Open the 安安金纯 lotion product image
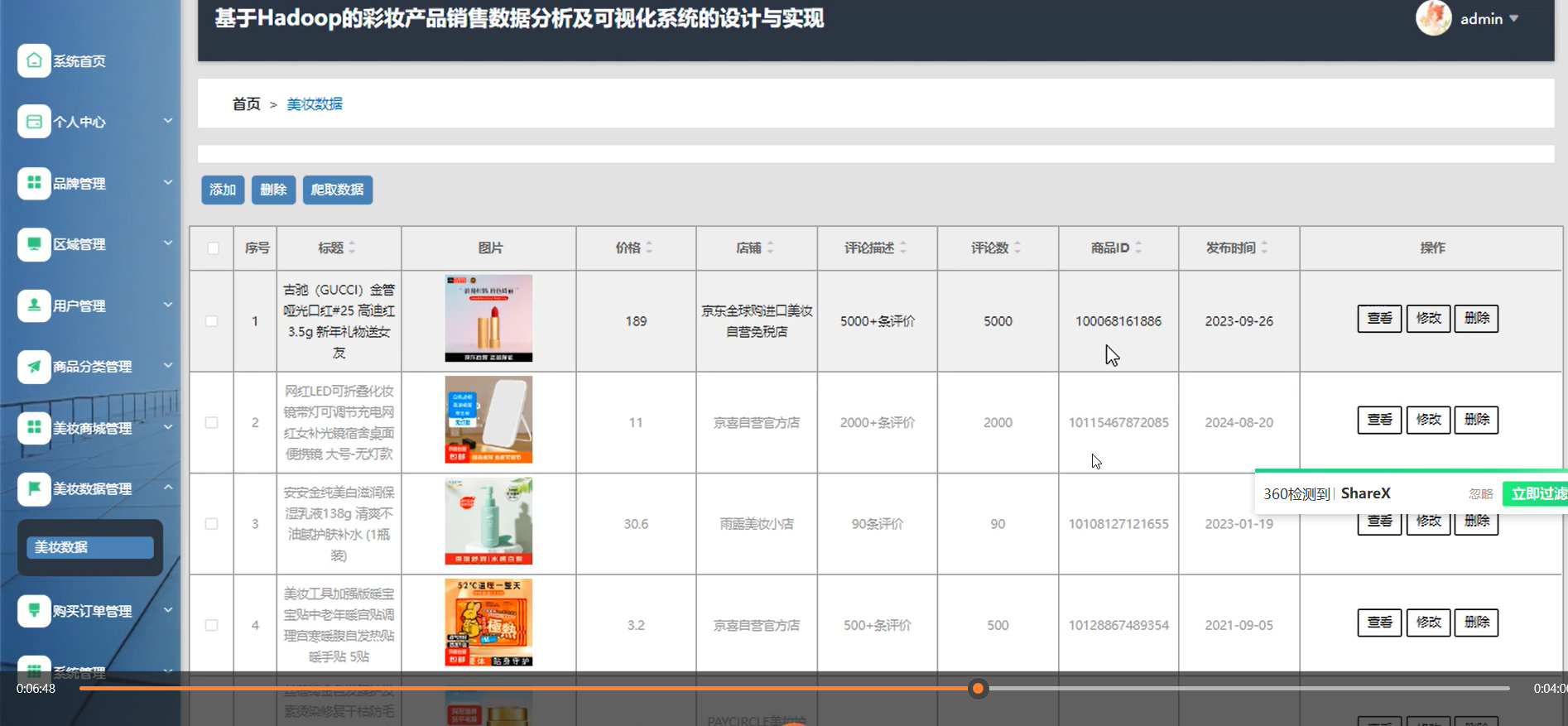The width and height of the screenshot is (1568, 726). [488, 522]
